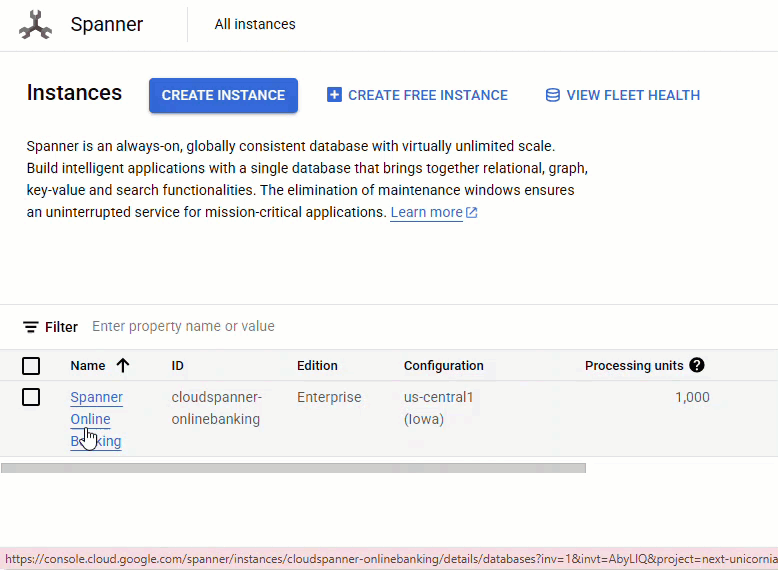Click the Spanner logo icon
The width and height of the screenshot is (778, 570).
[35, 25]
